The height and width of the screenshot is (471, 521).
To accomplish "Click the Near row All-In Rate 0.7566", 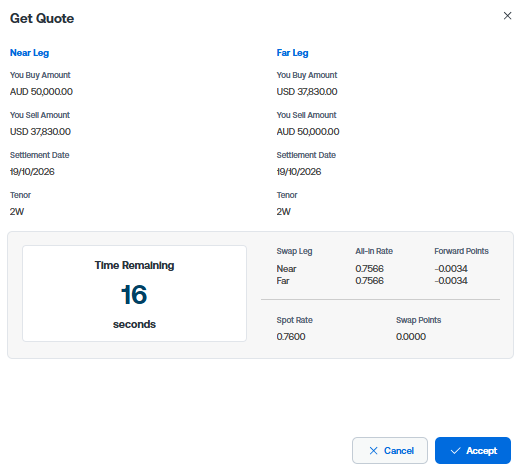I will point(370,269).
